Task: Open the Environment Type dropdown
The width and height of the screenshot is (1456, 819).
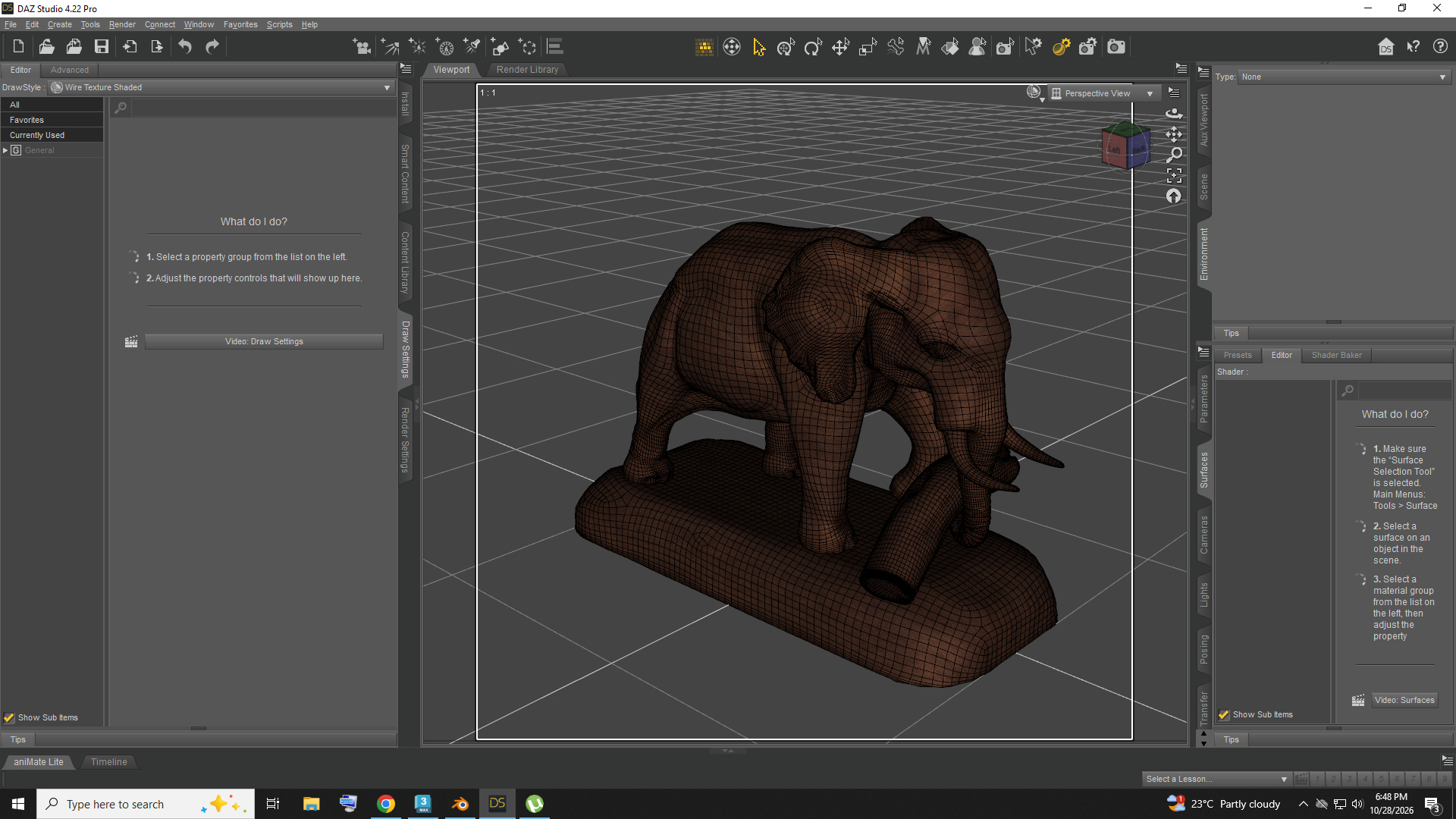Action: 1345,77
